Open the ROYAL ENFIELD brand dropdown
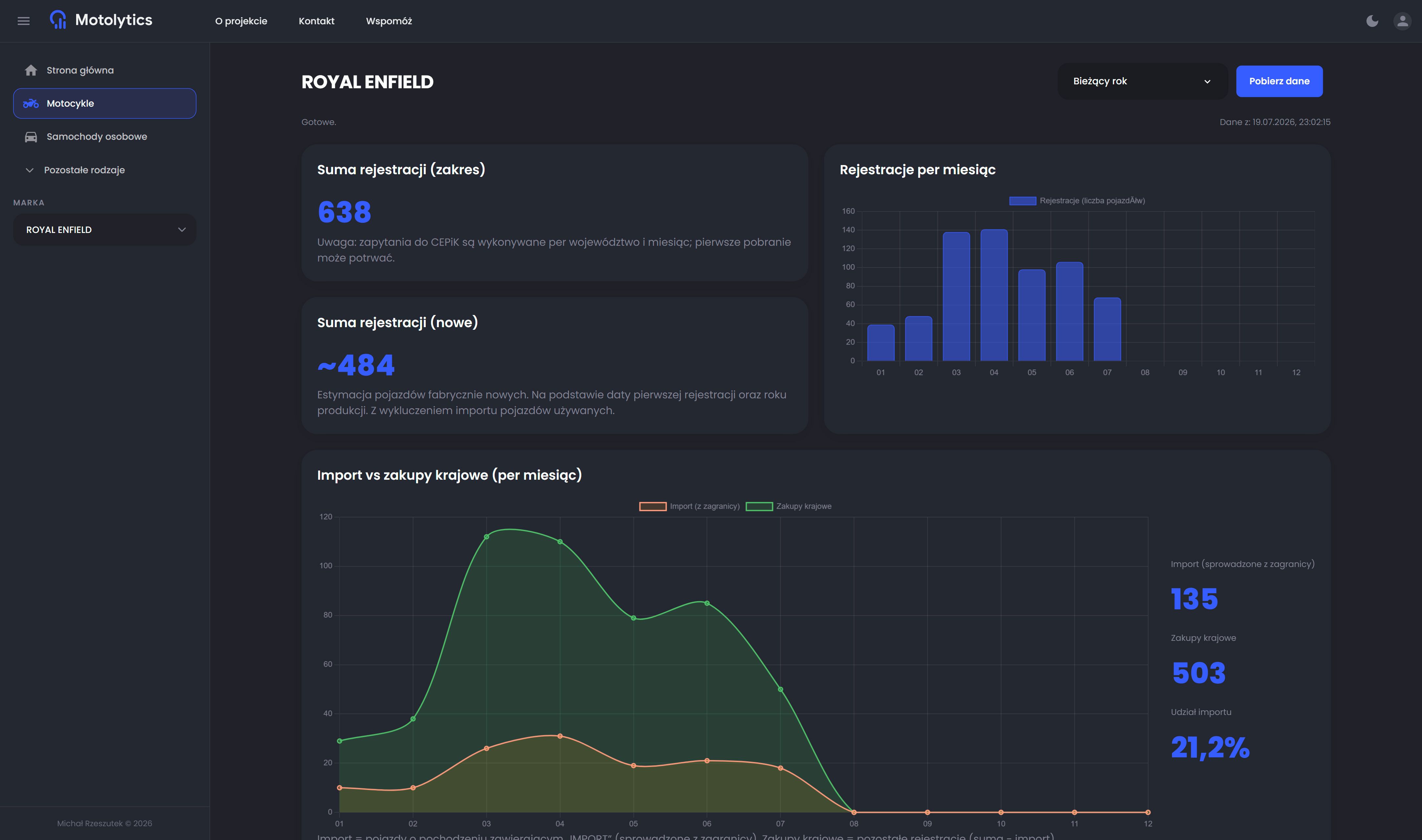 (x=105, y=229)
